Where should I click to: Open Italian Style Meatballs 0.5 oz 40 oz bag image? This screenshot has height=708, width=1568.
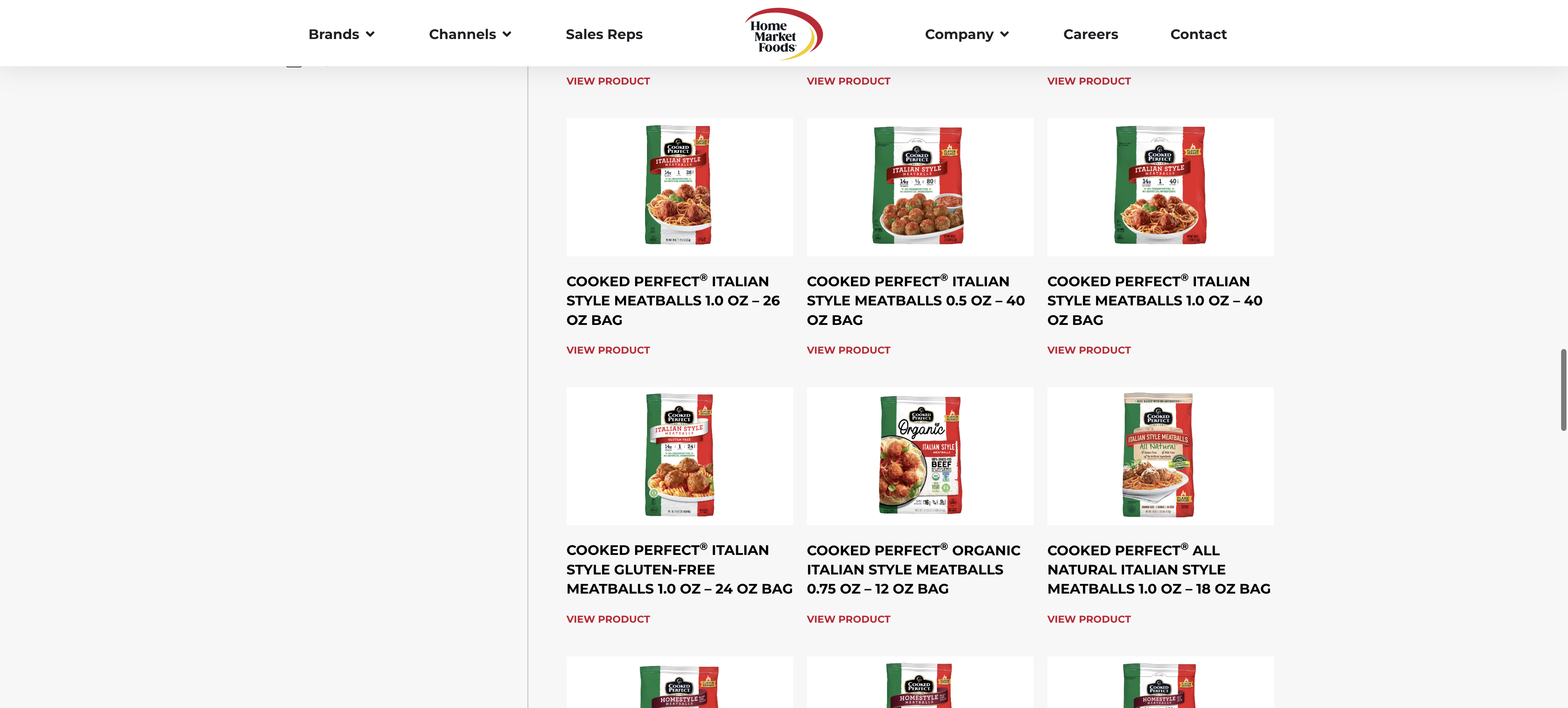click(920, 187)
